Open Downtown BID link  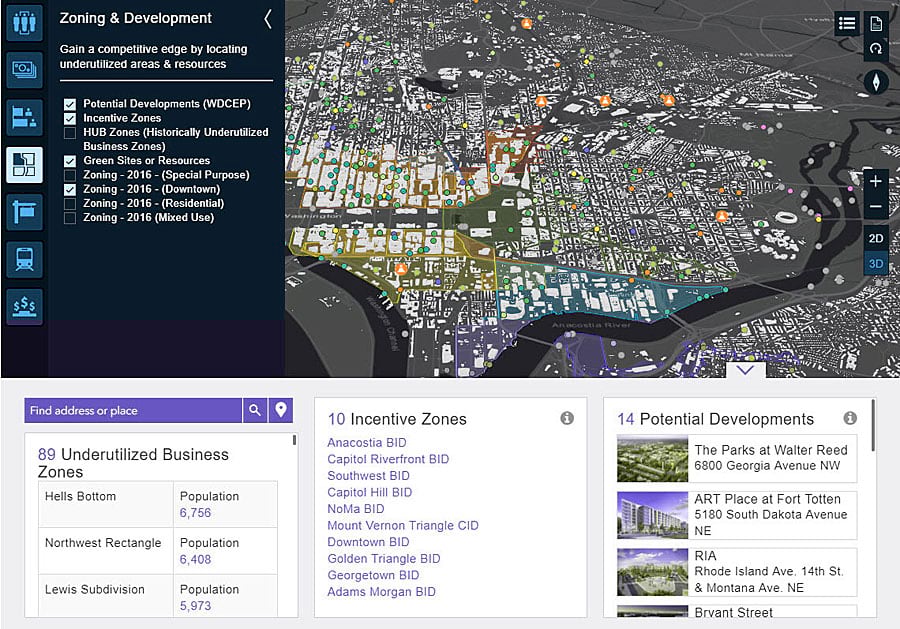pyautogui.click(x=368, y=542)
